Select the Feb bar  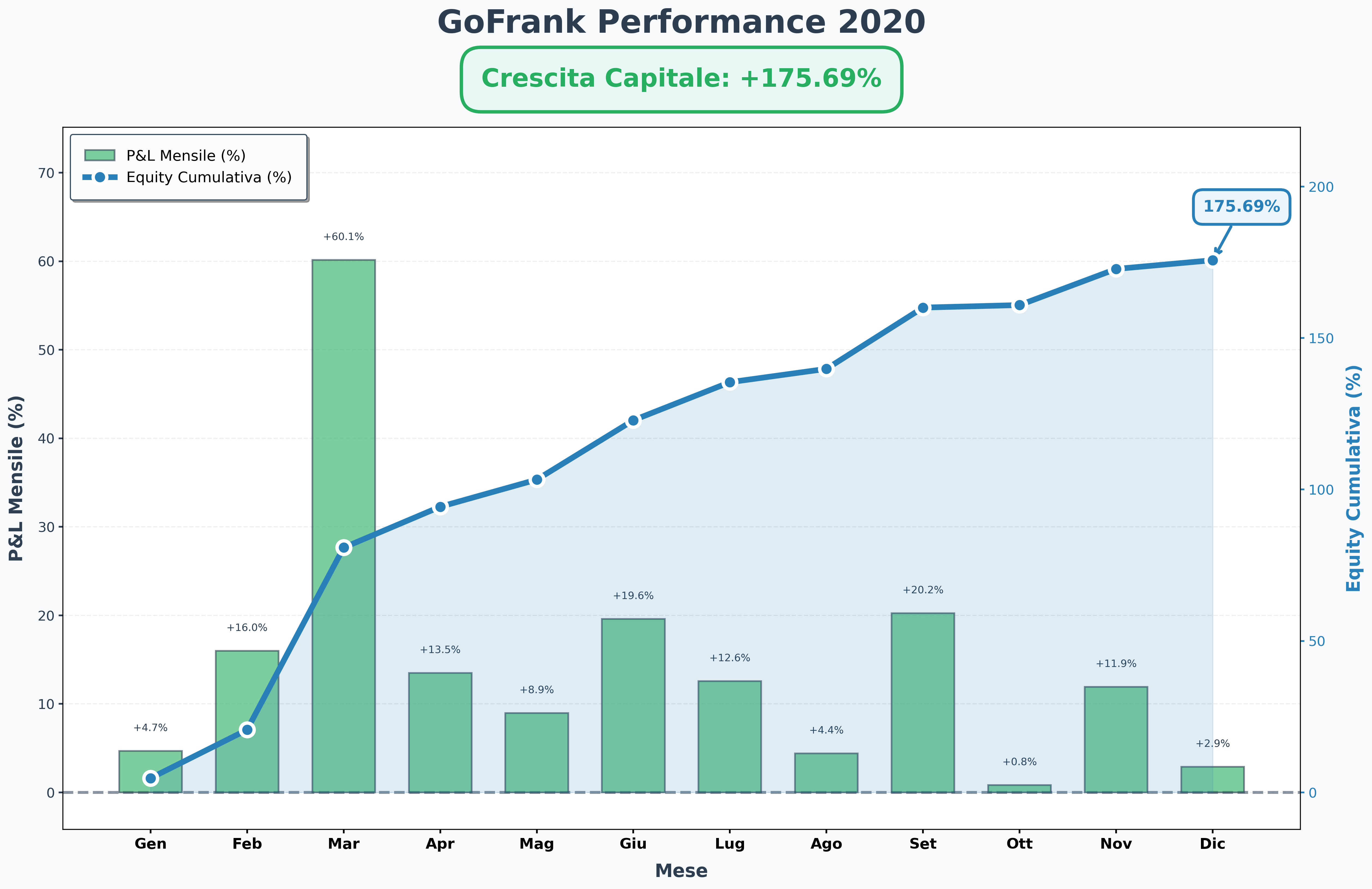(x=247, y=722)
